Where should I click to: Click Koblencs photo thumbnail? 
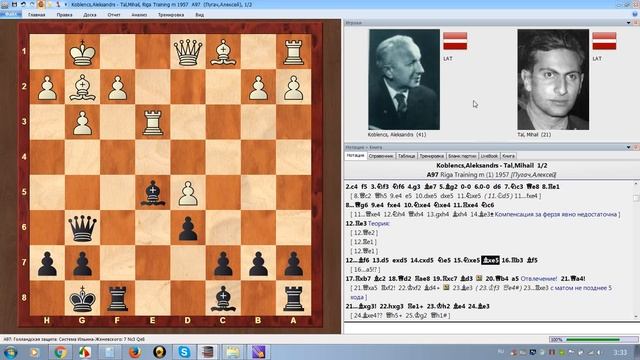click(404, 79)
